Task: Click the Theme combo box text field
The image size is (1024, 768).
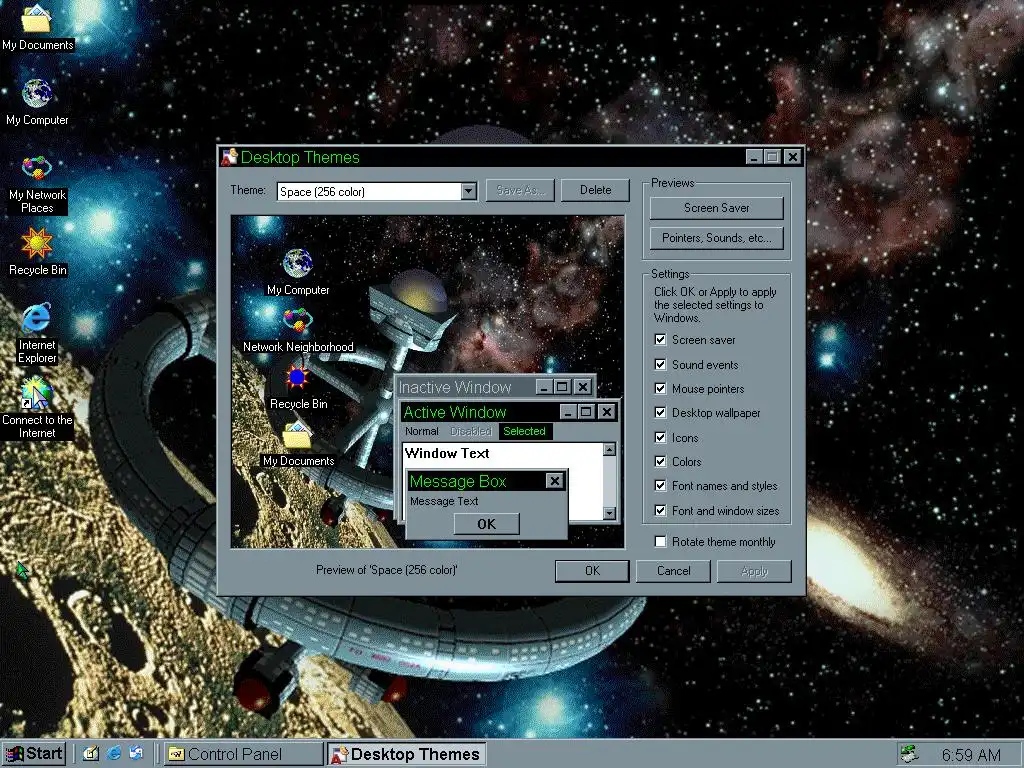Action: point(369,191)
